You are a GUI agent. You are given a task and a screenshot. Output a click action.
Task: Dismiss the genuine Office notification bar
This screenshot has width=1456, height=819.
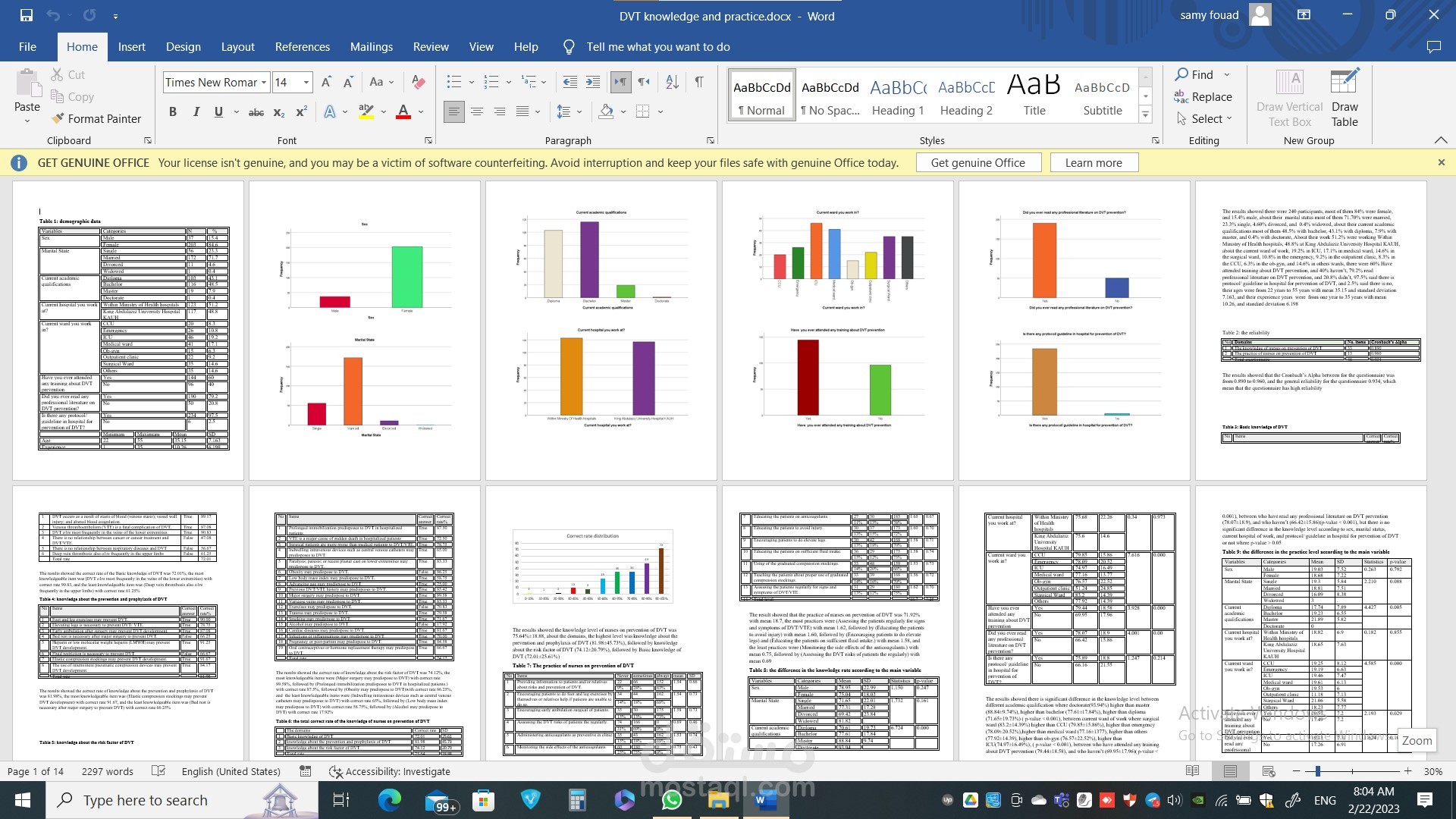[x=1441, y=162]
